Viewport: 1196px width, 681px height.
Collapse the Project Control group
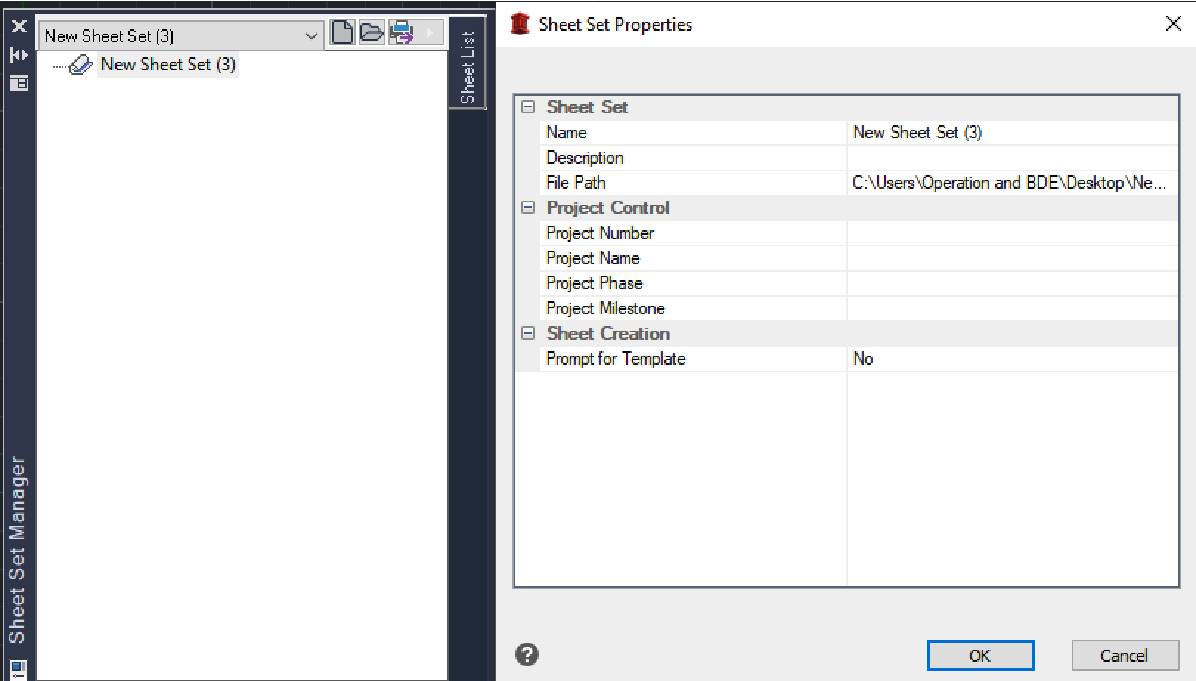528,208
